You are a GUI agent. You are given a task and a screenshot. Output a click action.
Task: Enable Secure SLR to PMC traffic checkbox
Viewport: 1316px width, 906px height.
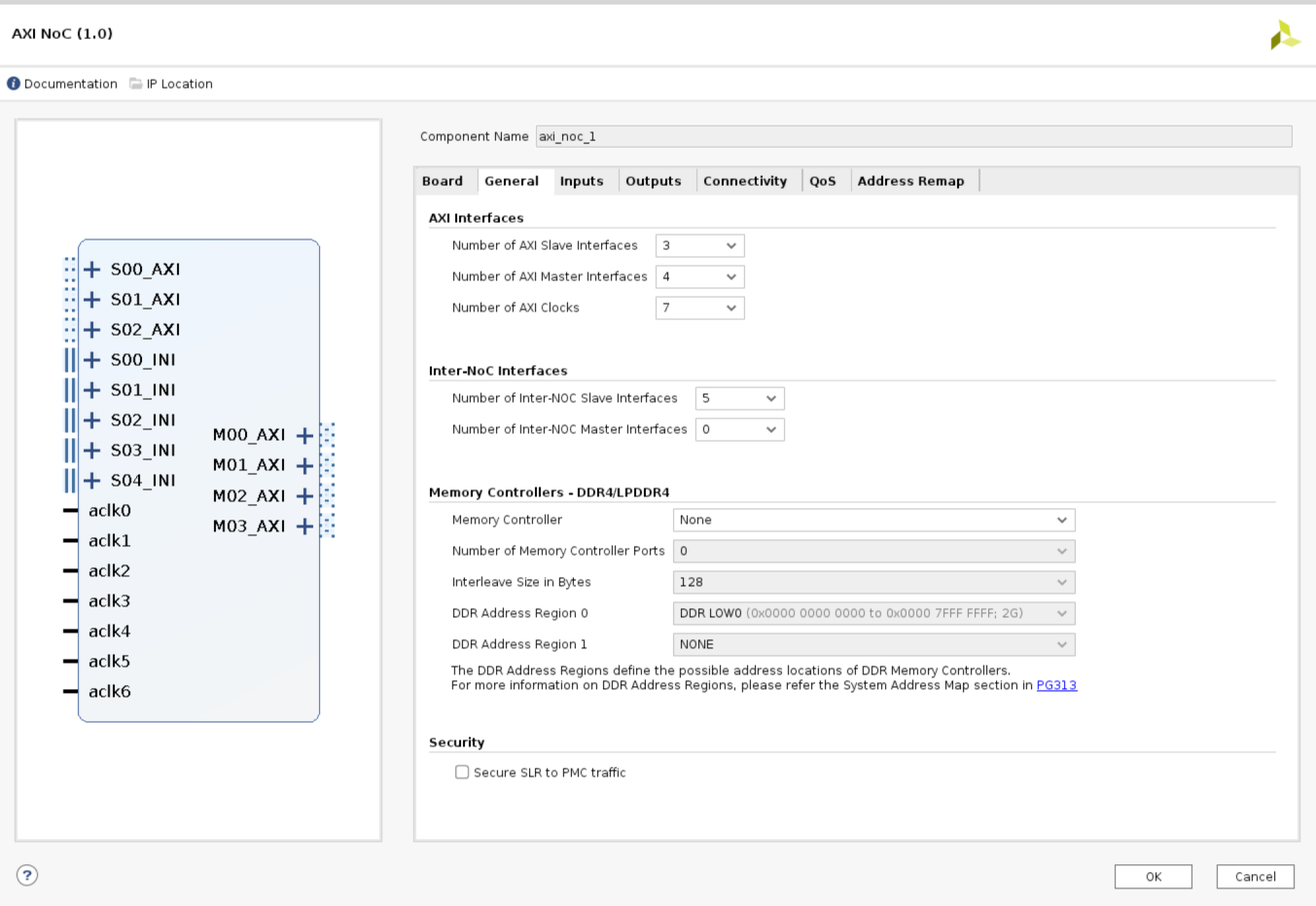462,773
